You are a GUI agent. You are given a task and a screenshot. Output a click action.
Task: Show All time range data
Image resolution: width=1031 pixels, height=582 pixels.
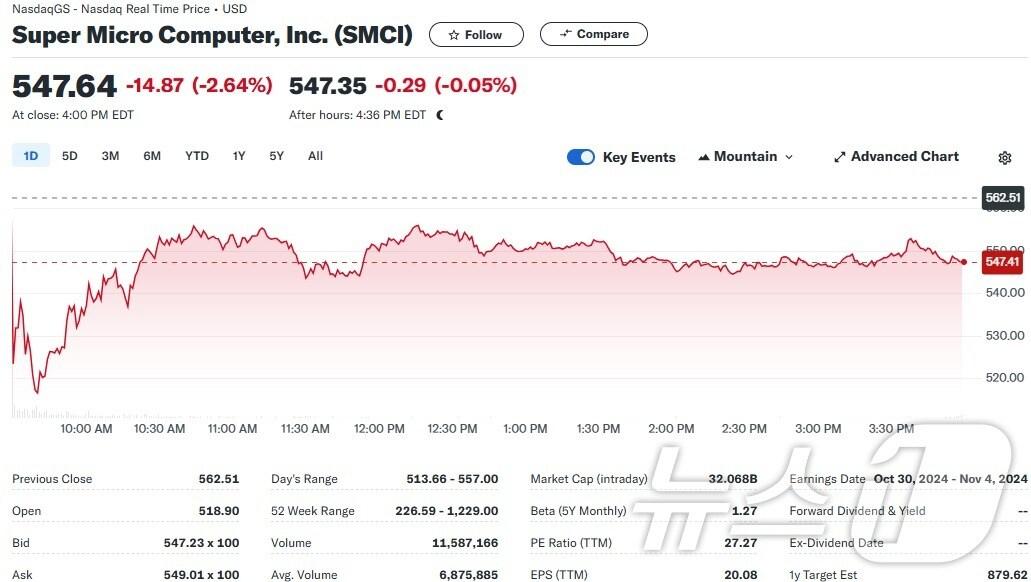[x=315, y=156]
